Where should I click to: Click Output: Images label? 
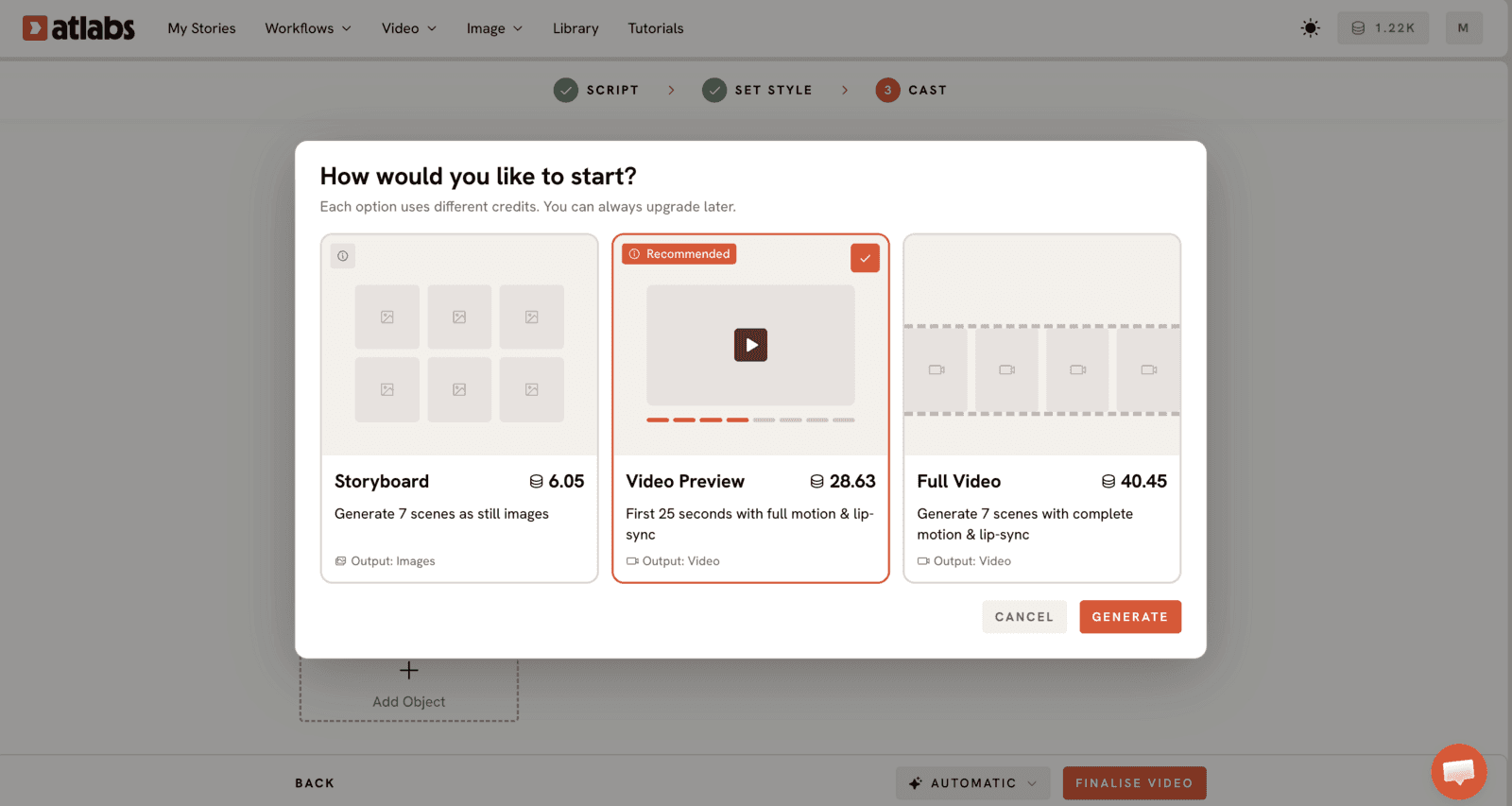(385, 561)
